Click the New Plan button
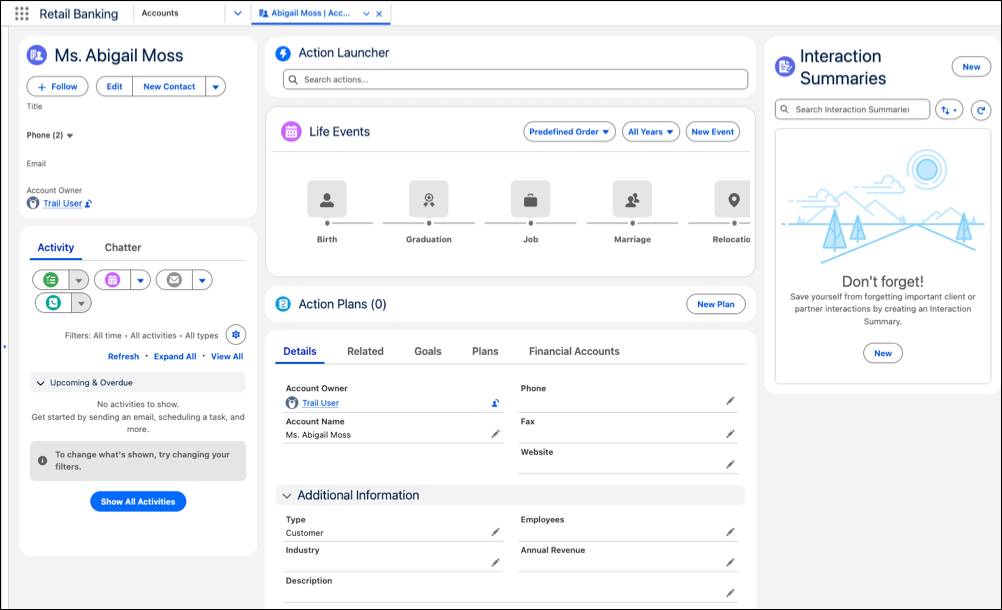Viewport: 1002px width, 610px height. click(x=716, y=304)
